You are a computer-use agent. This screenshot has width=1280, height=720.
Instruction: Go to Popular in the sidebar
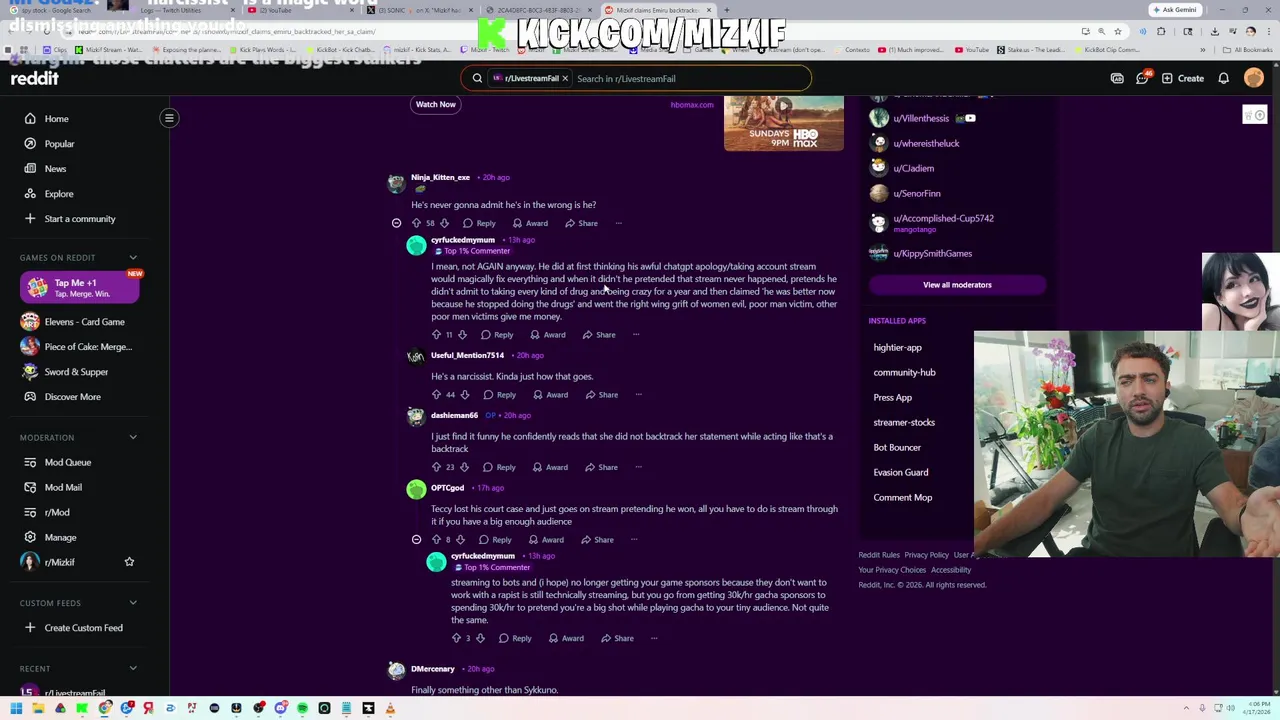pos(59,144)
